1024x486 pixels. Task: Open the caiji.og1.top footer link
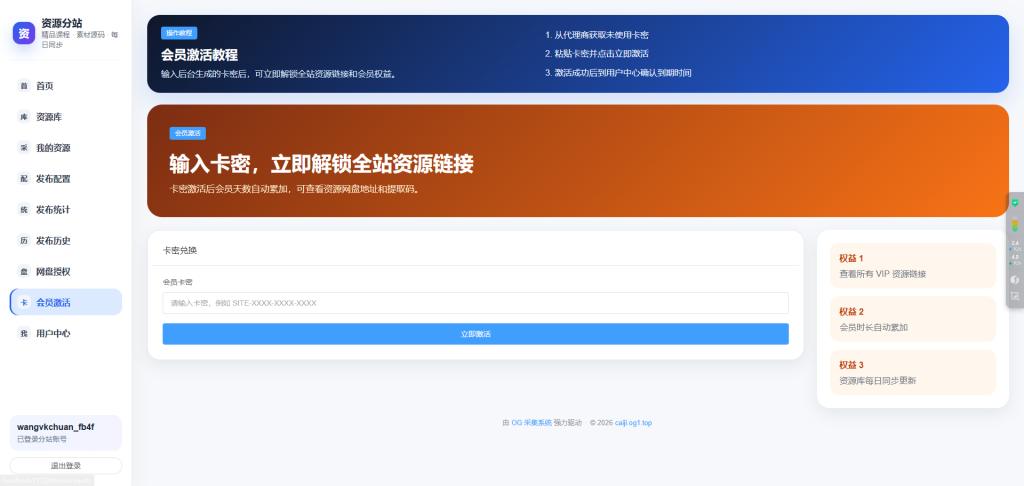pos(633,423)
